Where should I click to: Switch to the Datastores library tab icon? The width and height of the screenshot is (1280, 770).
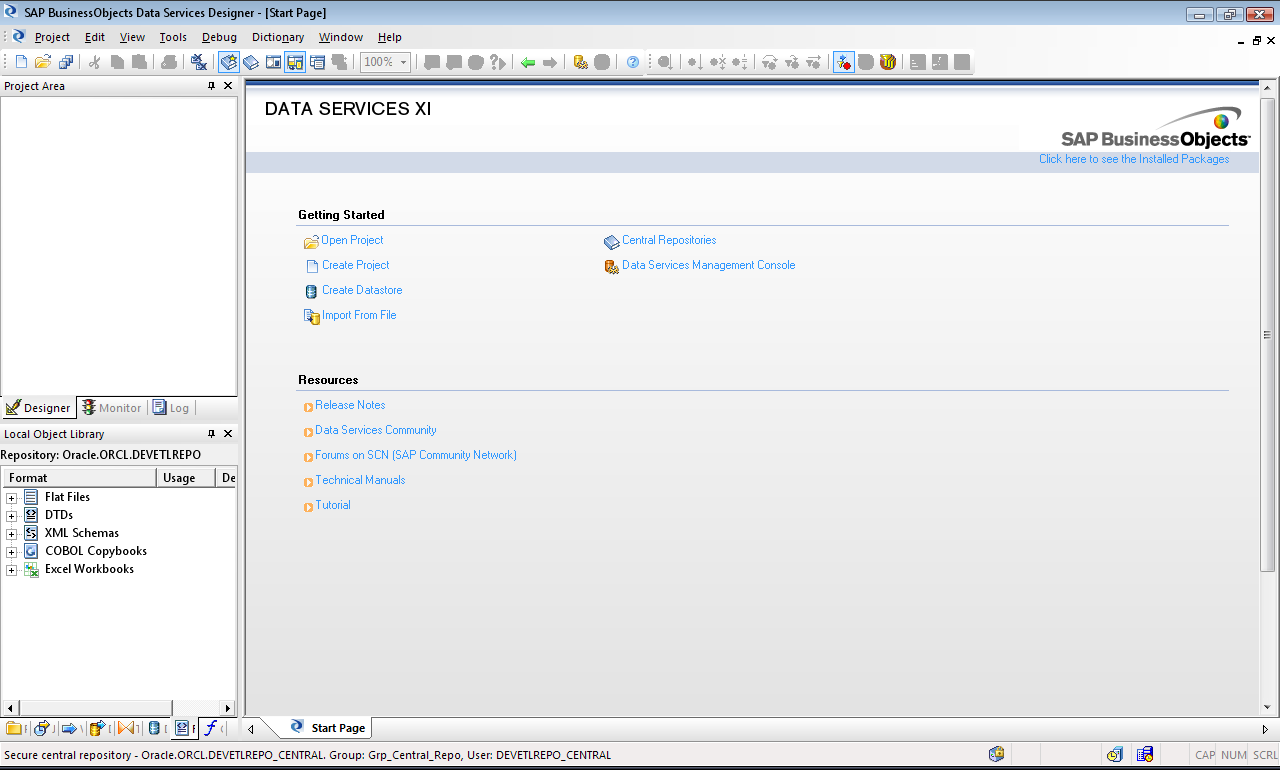pyautogui.click(x=154, y=728)
